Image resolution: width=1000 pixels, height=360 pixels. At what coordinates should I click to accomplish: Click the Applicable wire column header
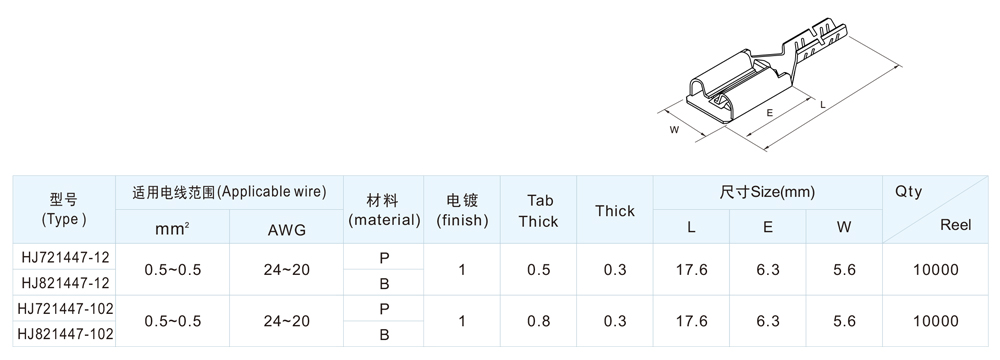[230, 193]
